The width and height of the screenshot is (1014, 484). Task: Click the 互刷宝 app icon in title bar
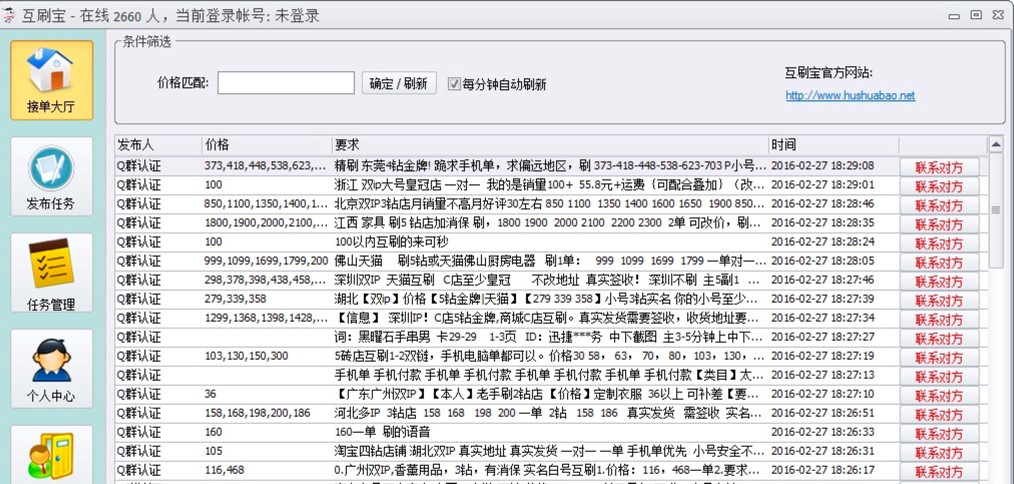[9, 16]
